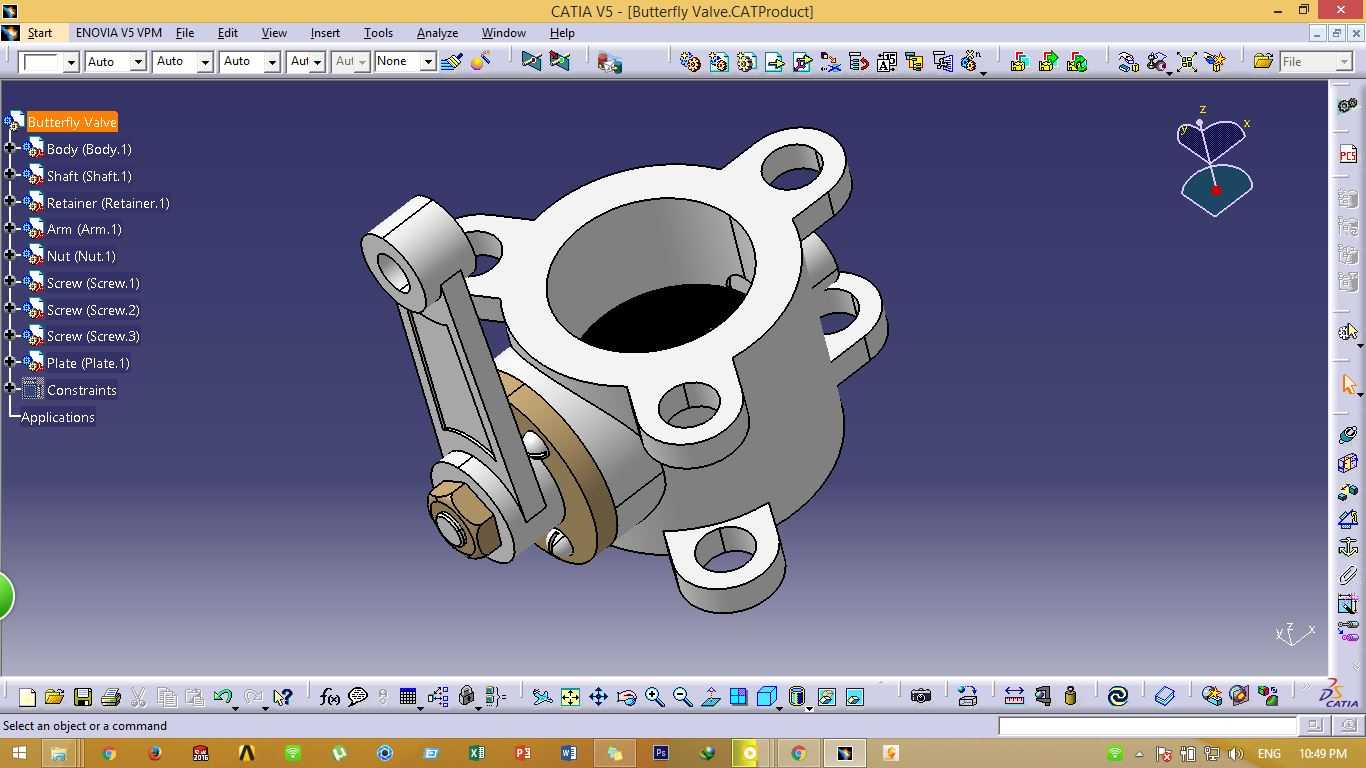Open the Start menu in CATIA
This screenshot has width=1366, height=768.
(x=40, y=33)
